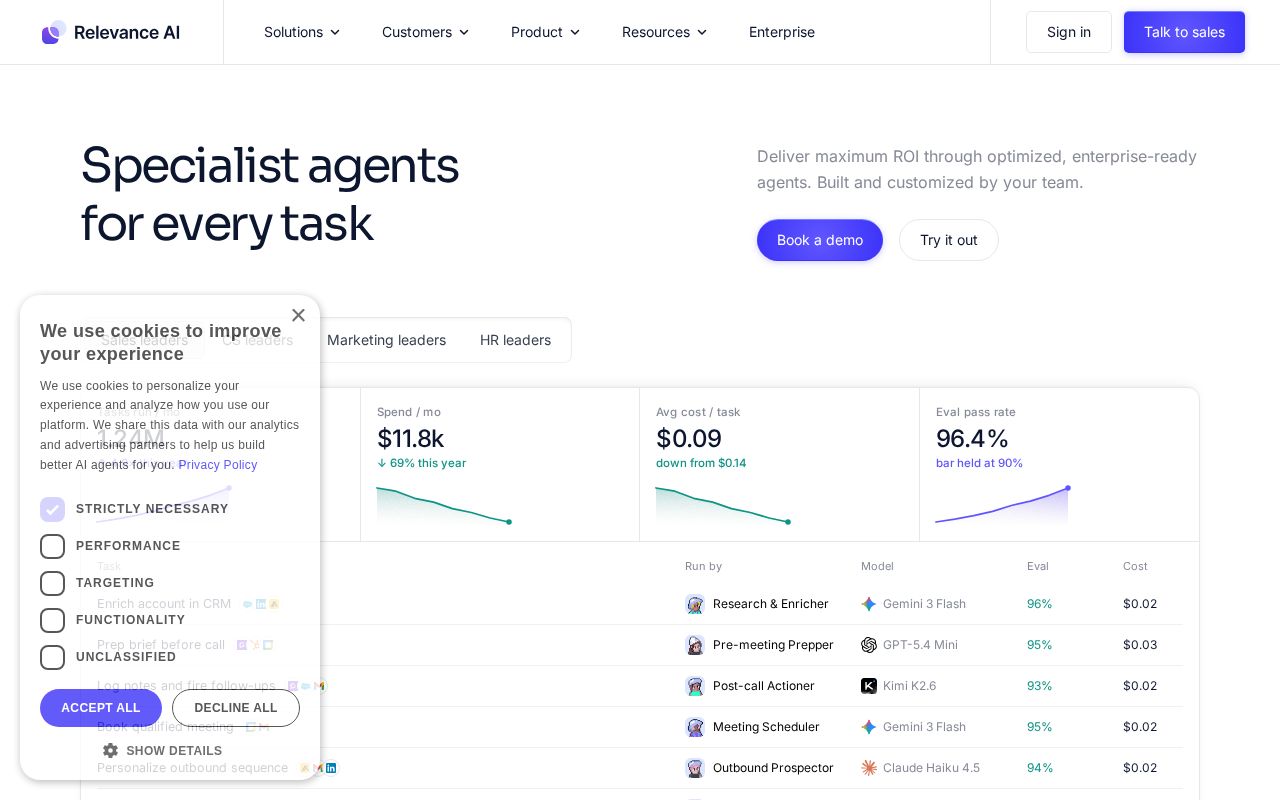Click the 'bar held at 90%' text
Viewport: 1280px width, 800px height.
pos(979,463)
